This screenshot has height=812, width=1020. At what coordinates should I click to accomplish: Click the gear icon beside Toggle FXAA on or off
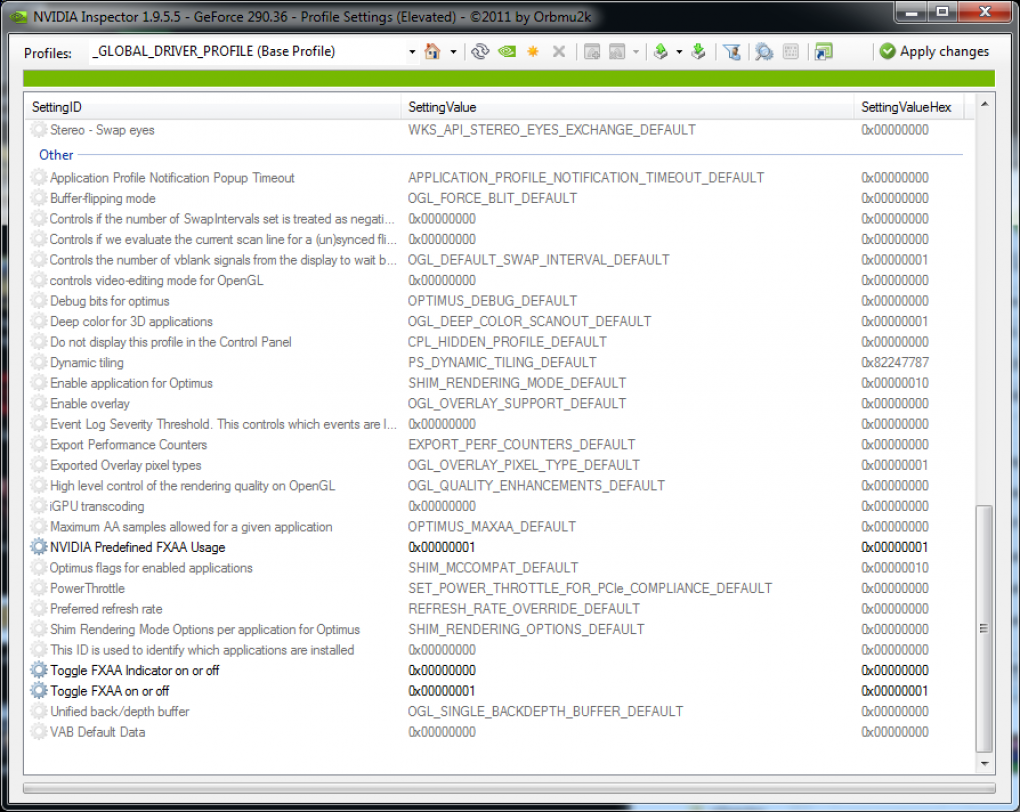[x=39, y=690]
